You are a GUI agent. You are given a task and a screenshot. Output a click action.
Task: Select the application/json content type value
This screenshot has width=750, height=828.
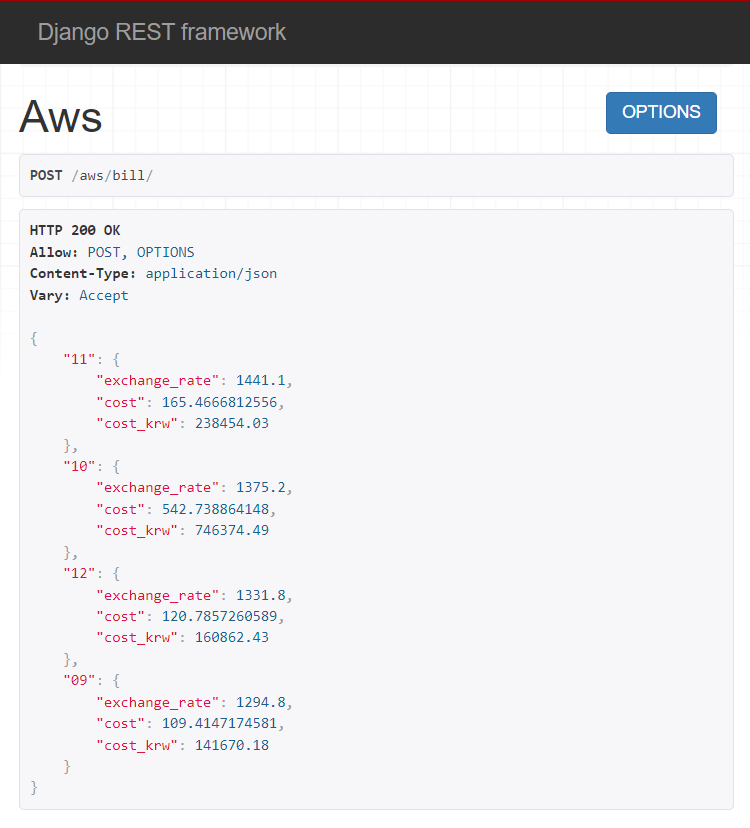[x=211, y=273]
